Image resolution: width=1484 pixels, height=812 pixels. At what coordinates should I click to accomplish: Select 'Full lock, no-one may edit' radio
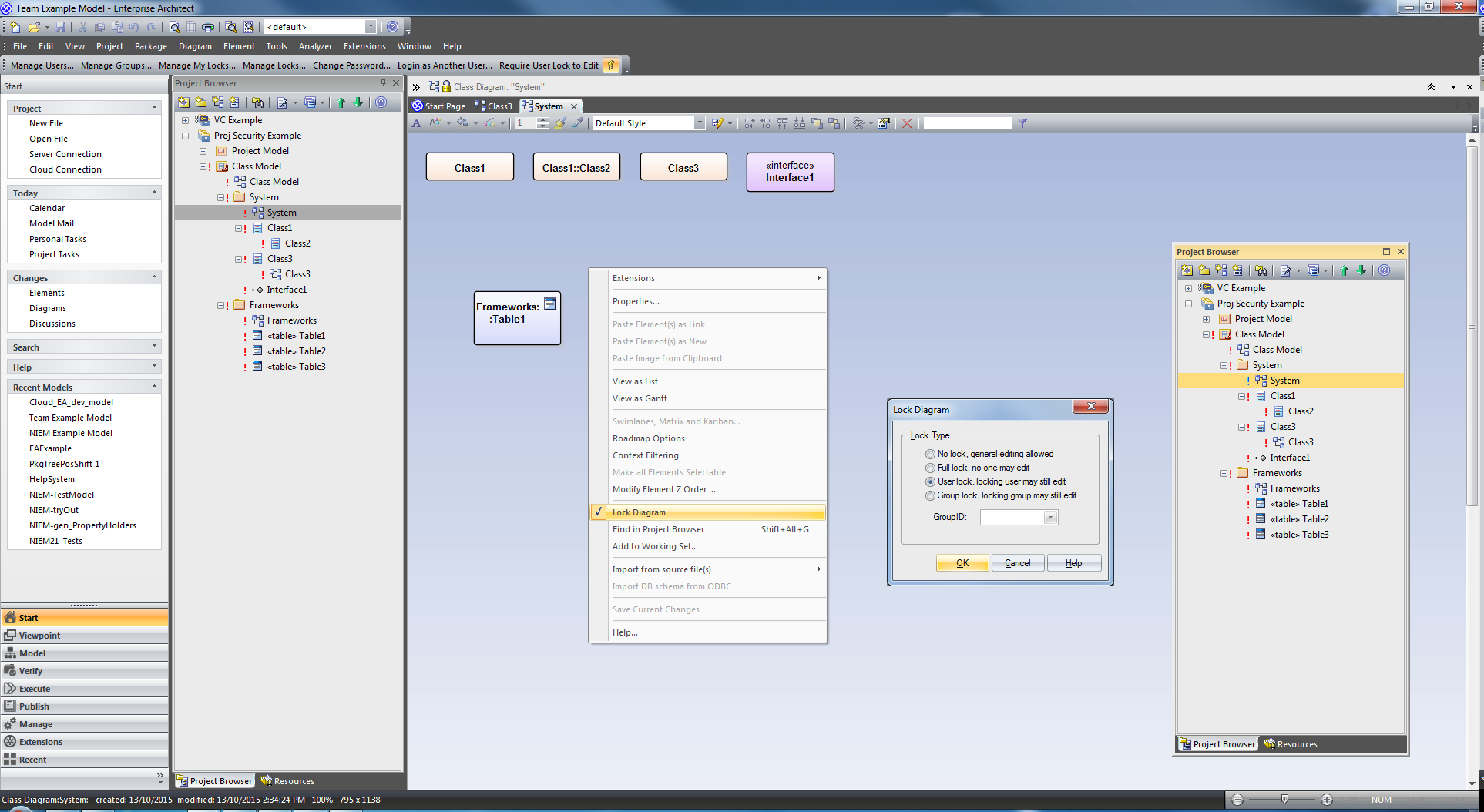pos(930,468)
